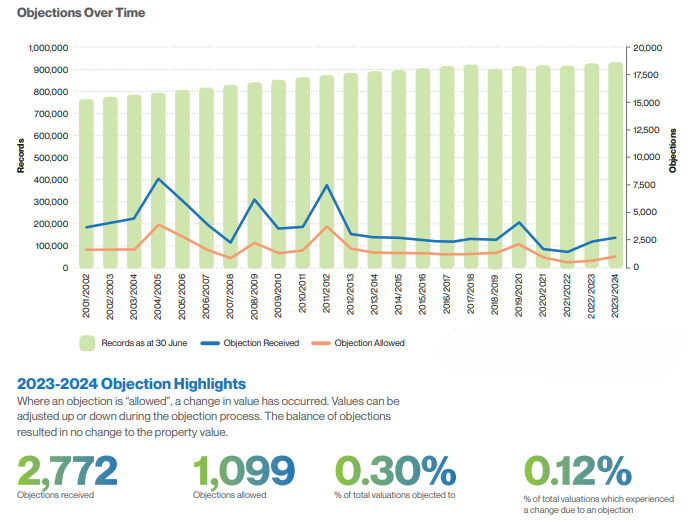Viewport: 698px width, 523px height.
Task: Click the 1,099 objections allowed figure
Action: click(243, 468)
